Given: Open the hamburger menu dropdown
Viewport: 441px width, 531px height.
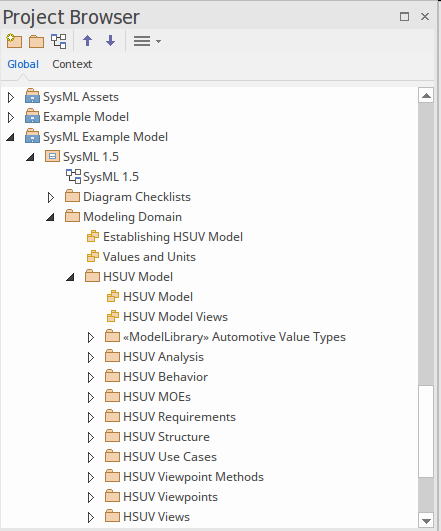Looking at the screenshot, I should pyautogui.click(x=147, y=41).
